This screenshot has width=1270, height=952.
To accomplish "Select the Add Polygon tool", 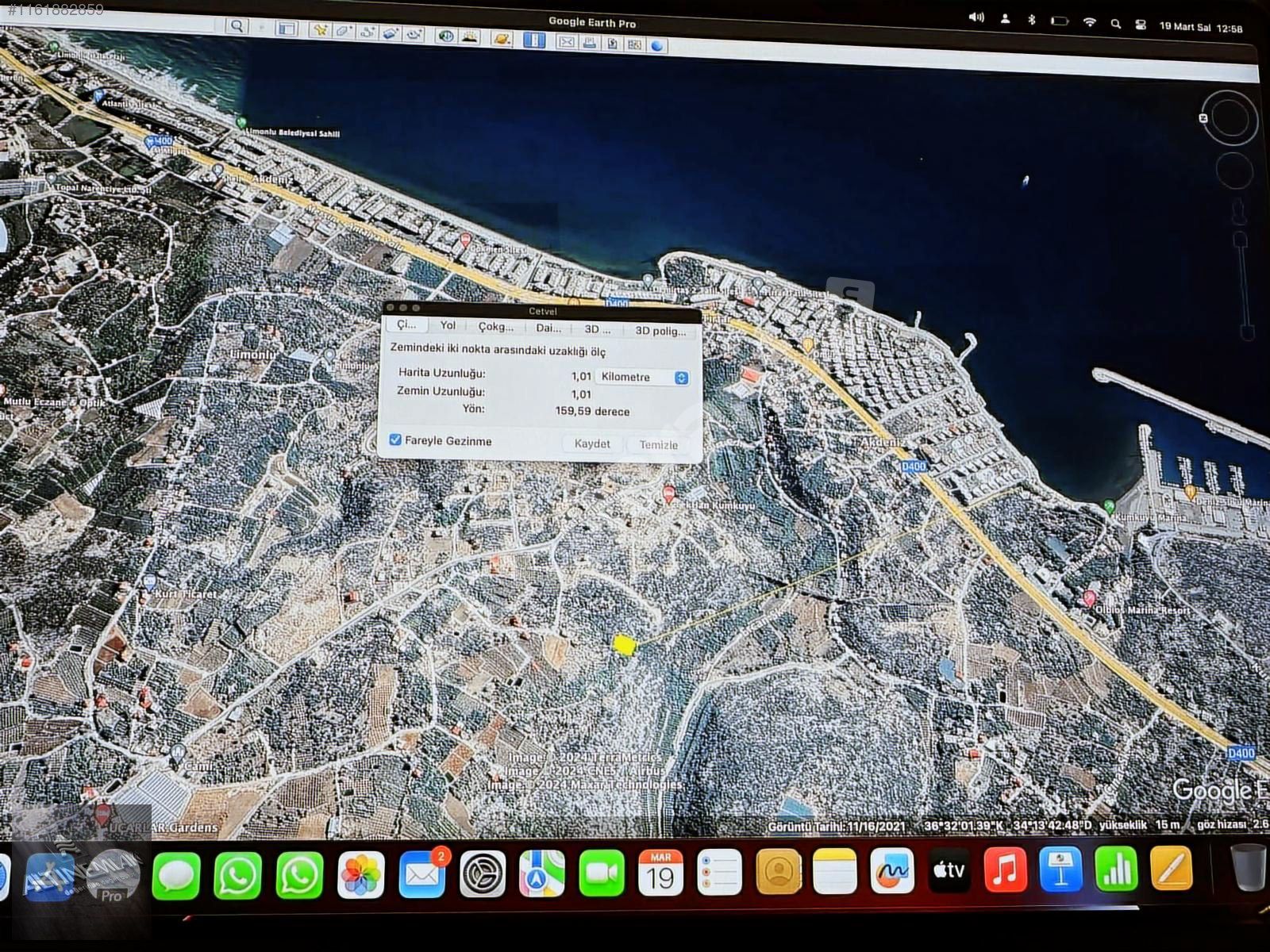I will click(343, 32).
